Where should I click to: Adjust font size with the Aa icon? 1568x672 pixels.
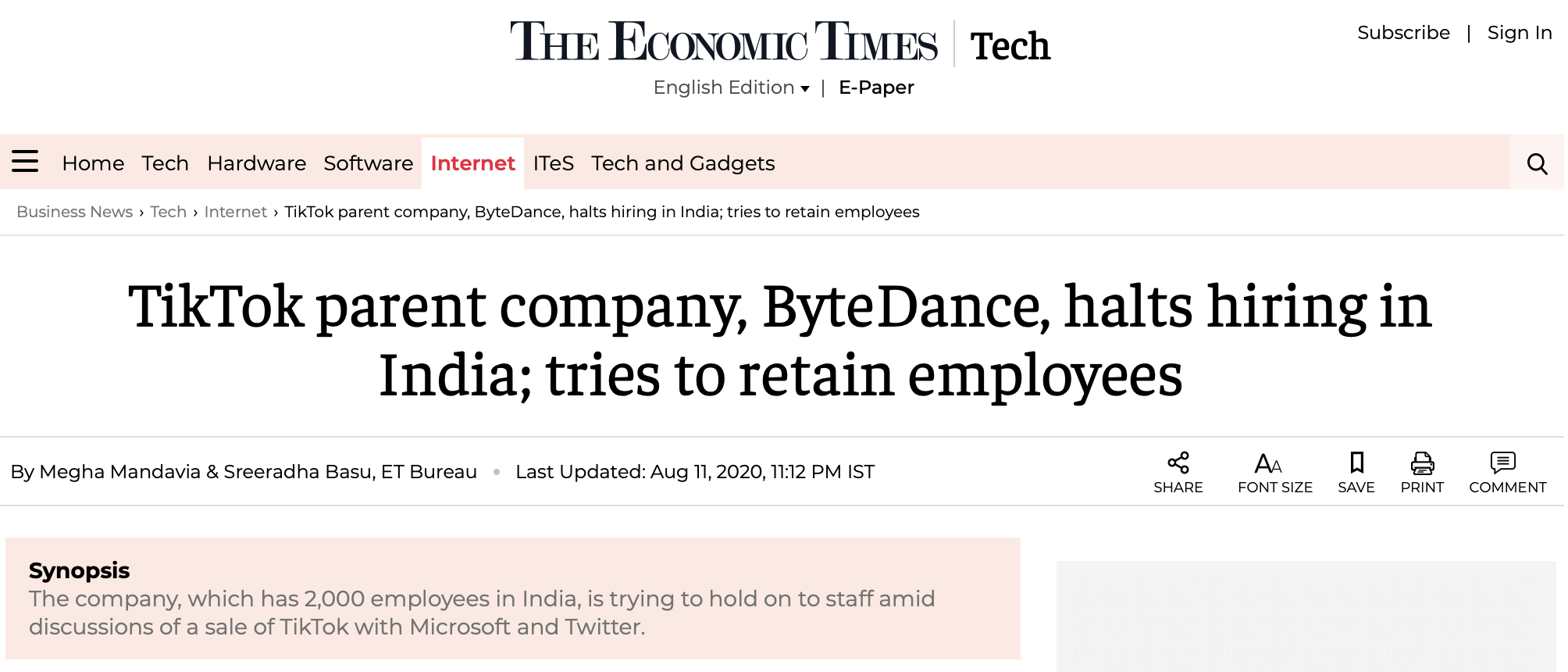(1268, 463)
